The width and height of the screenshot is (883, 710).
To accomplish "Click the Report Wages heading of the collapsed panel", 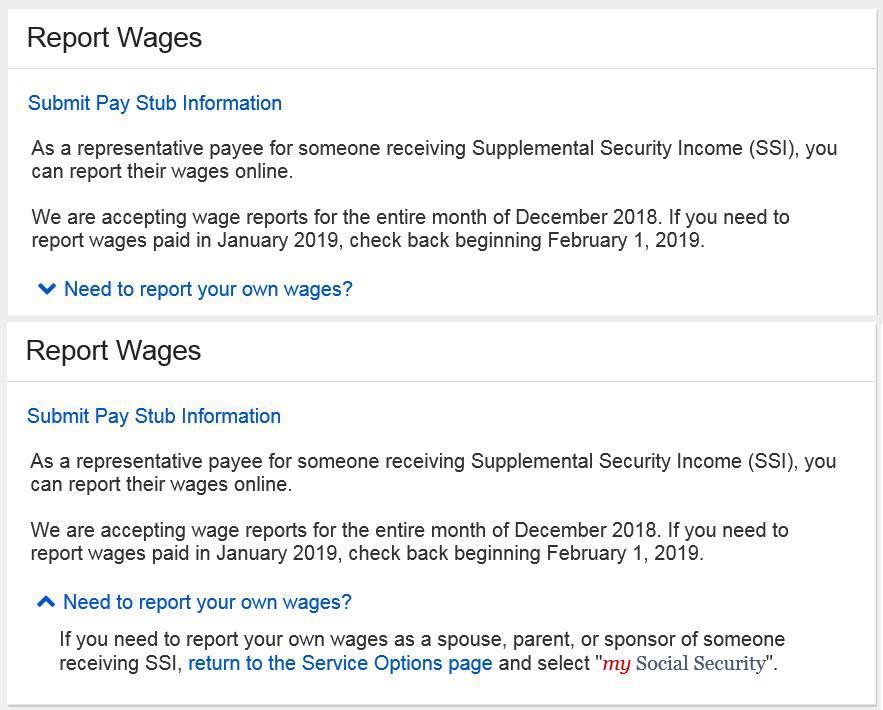I will tap(114, 38).
